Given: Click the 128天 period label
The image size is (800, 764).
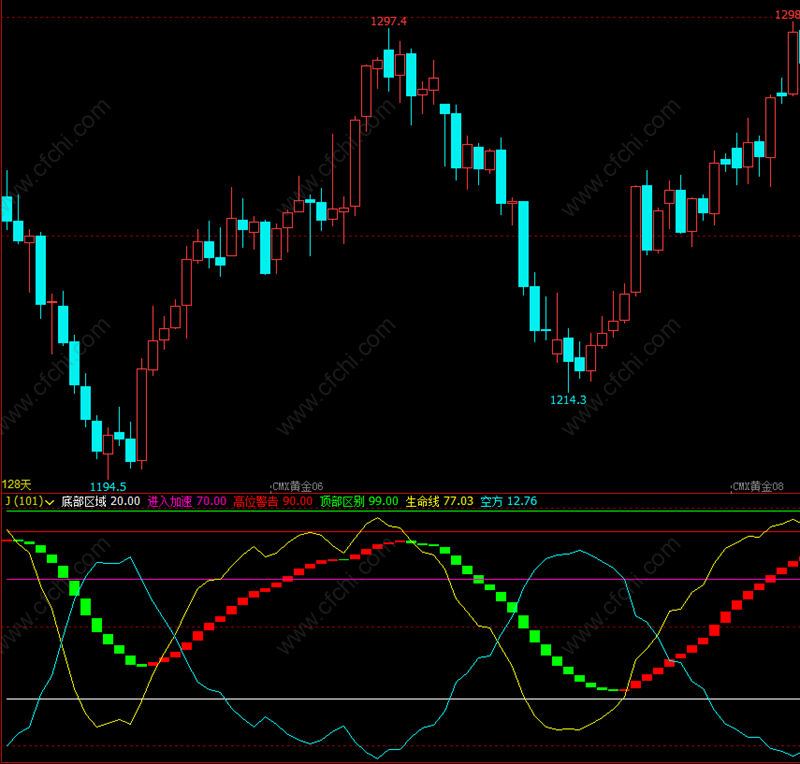Looking at the screenshot, I should (16, 484).
